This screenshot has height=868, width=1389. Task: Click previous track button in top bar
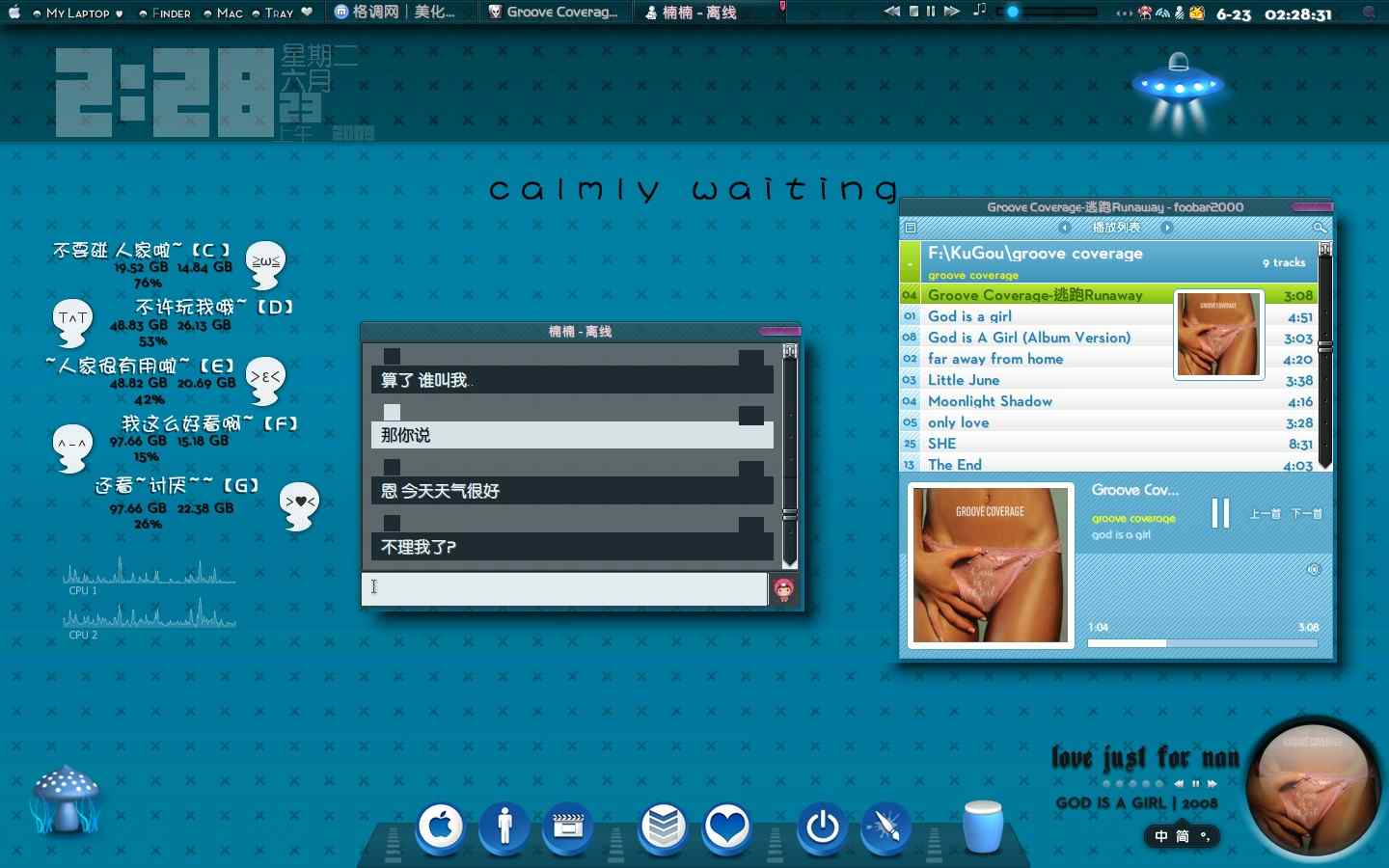tap(892, 12)
